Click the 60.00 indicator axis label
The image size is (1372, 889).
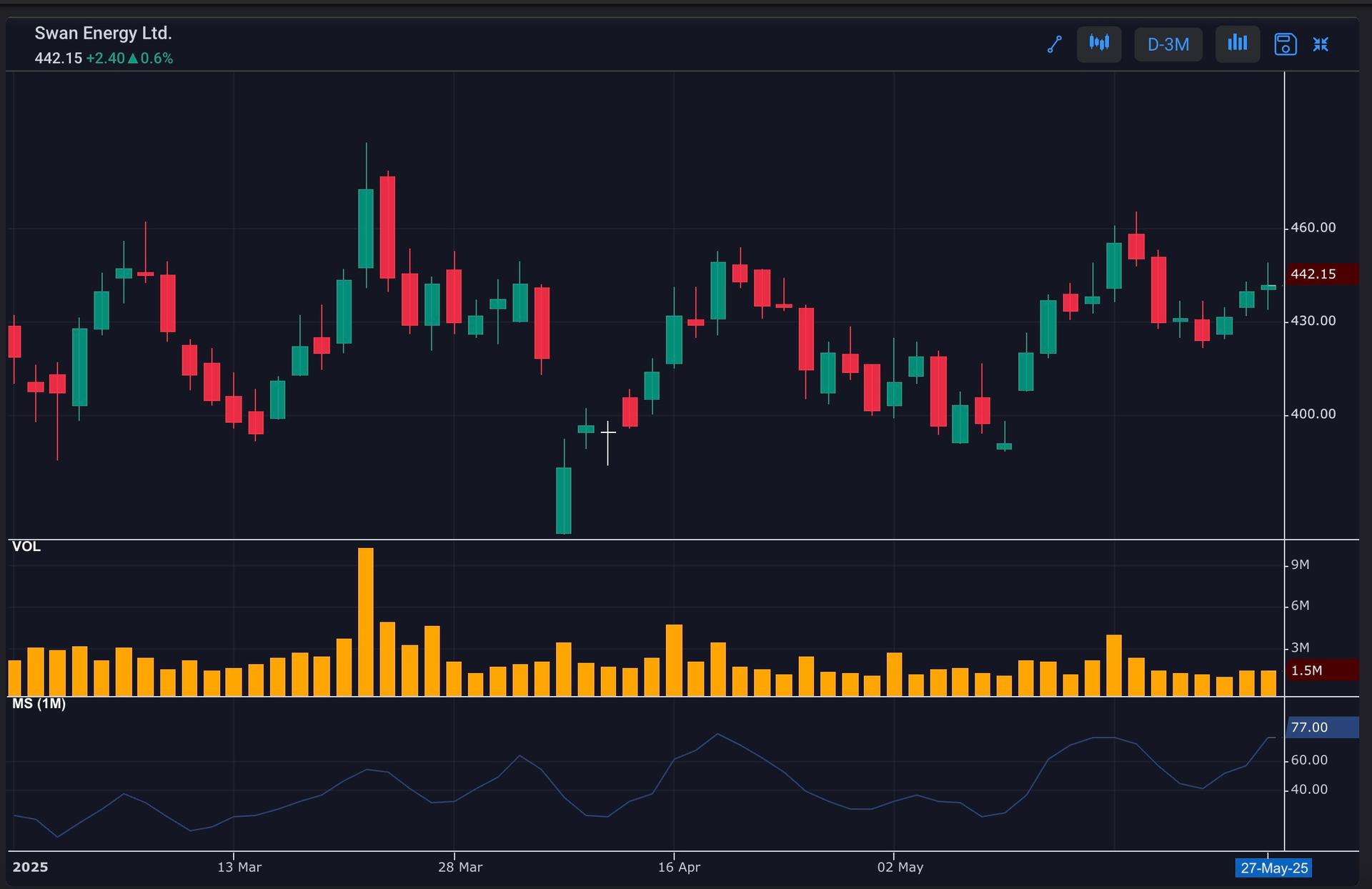pyautogui.click(x=1309, y=760)
